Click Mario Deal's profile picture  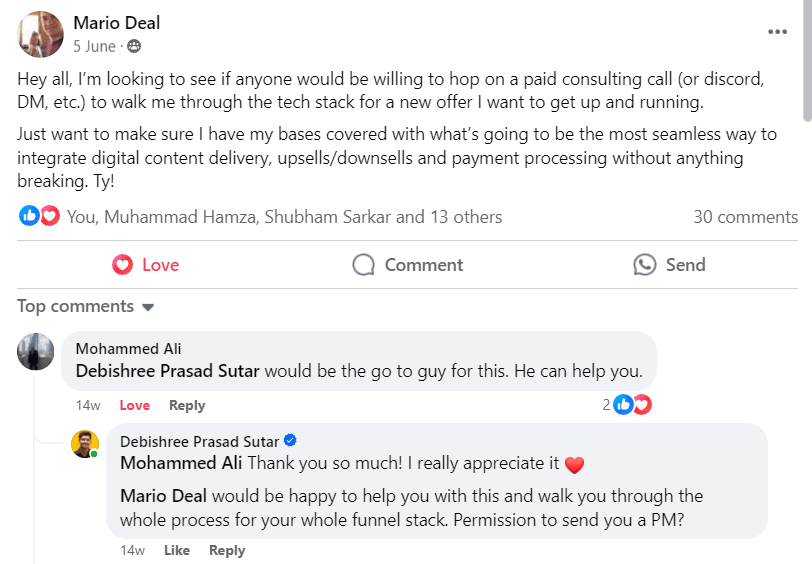40,34
